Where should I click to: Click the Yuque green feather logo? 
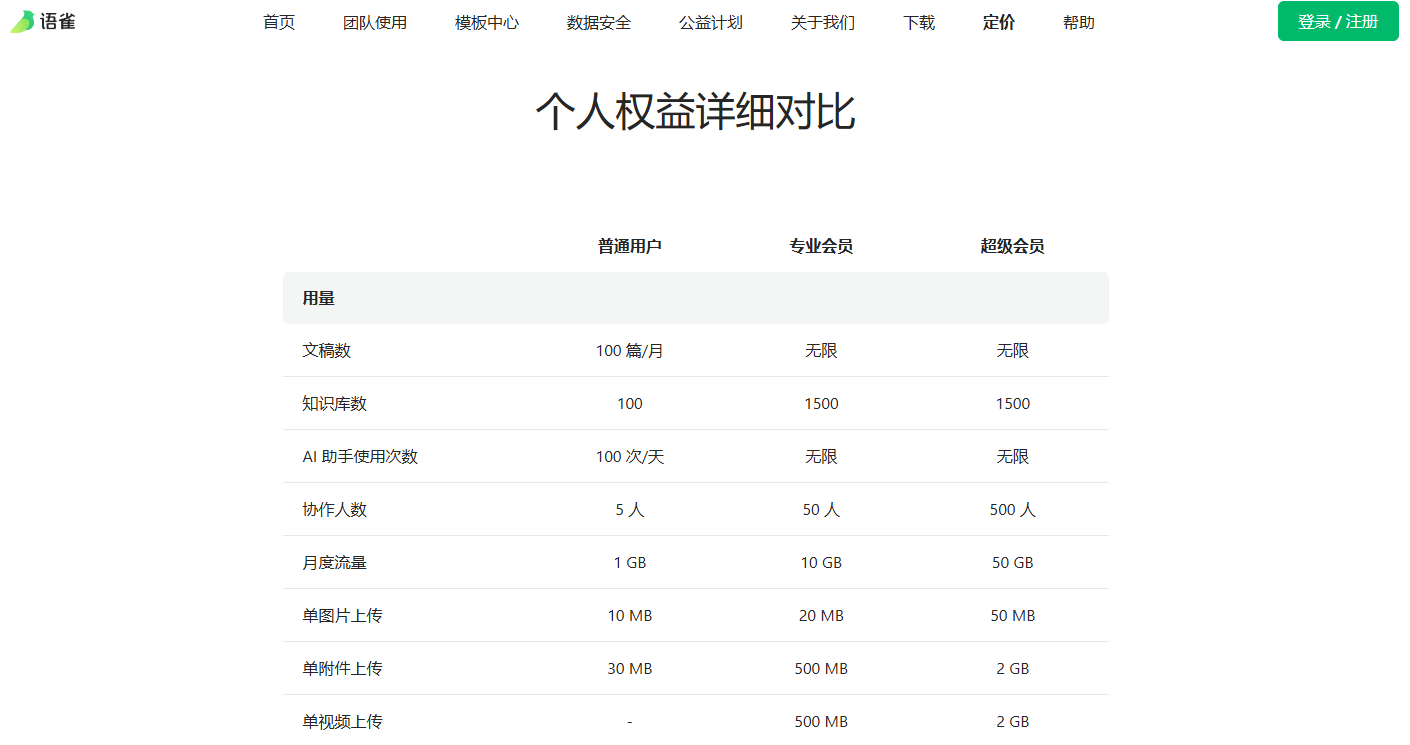(22, 22)
